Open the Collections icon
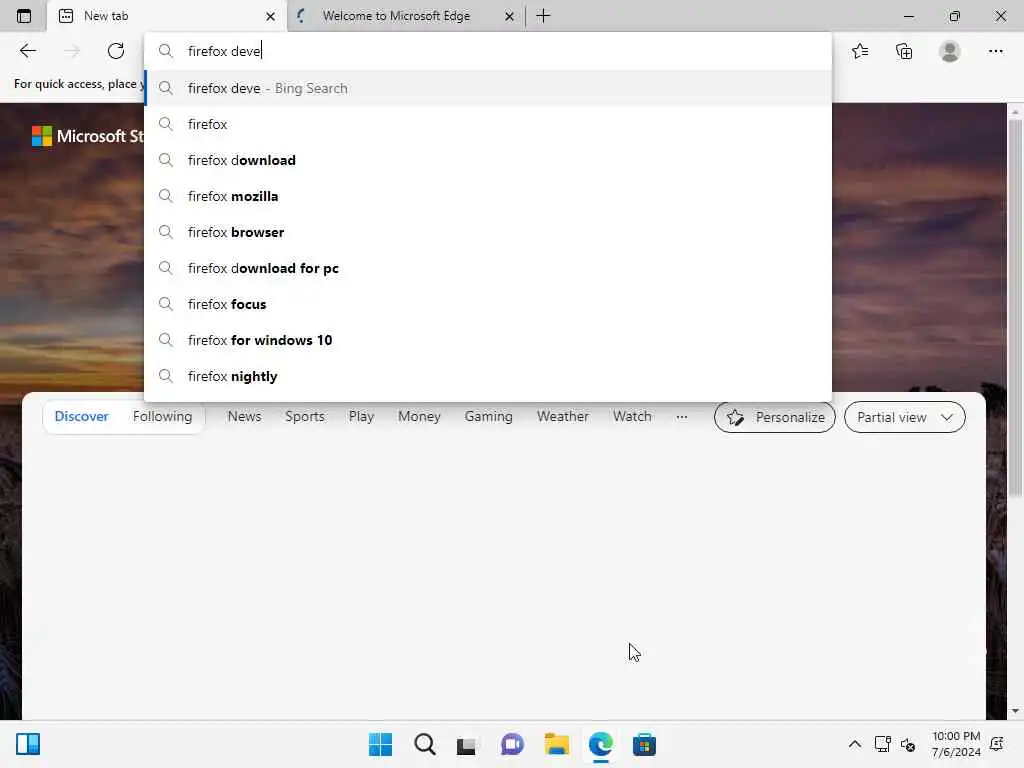The image size is (1024, 768). (904, 51)
